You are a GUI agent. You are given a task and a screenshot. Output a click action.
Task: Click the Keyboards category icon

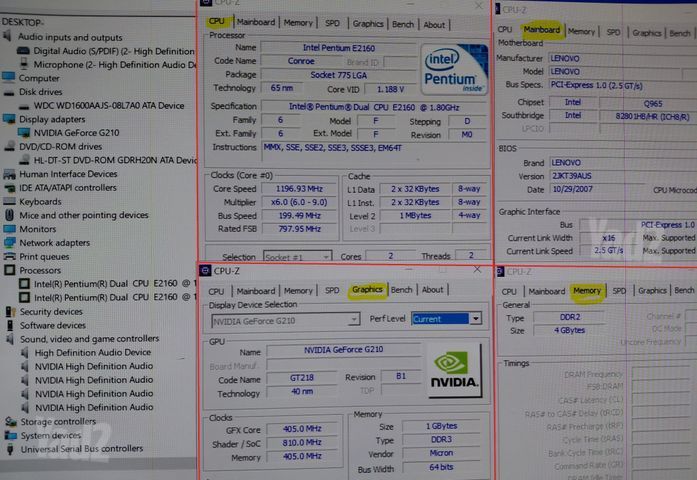coord(9,201)
